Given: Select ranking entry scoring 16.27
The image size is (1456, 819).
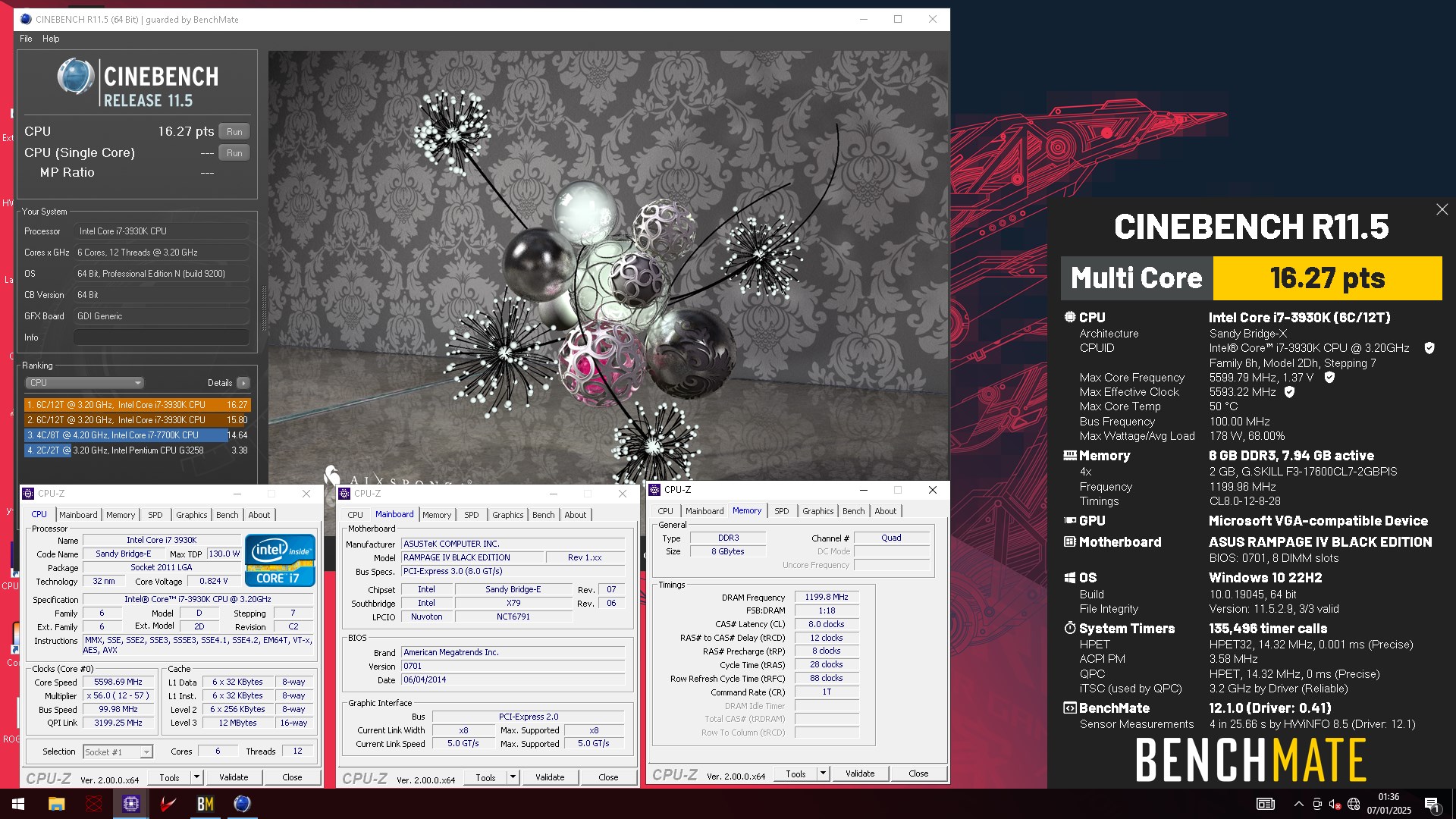Looking at the screenshot, I should click(x=137, y=405).
